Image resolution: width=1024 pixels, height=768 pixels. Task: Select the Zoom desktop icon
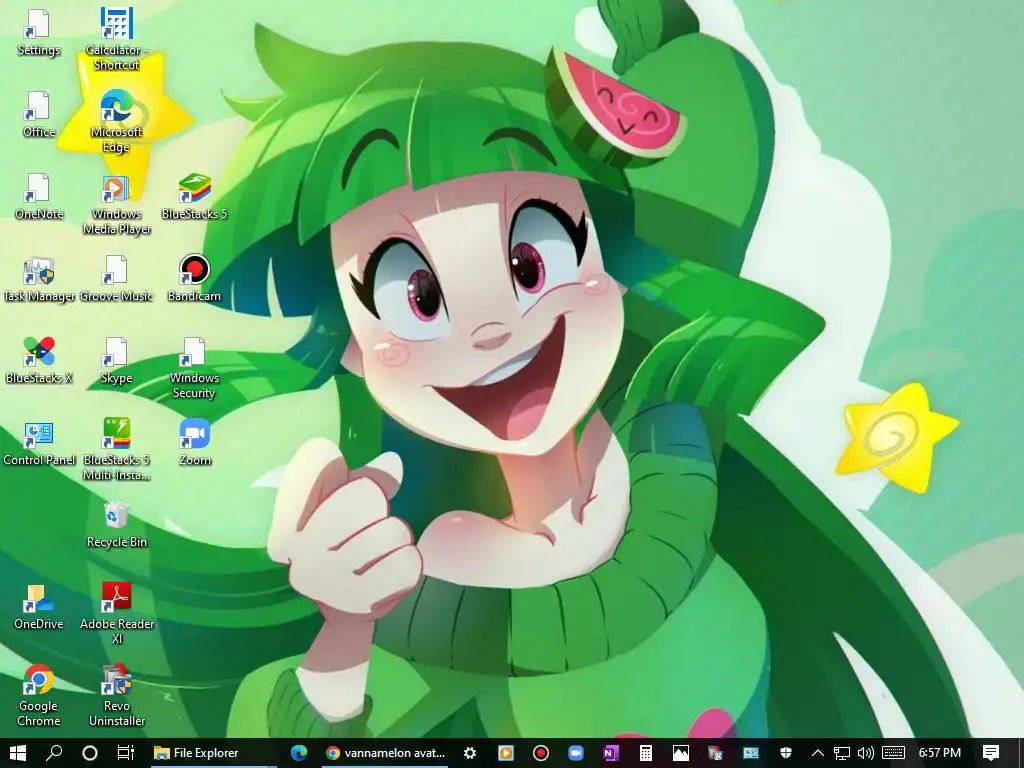point(194,443)
